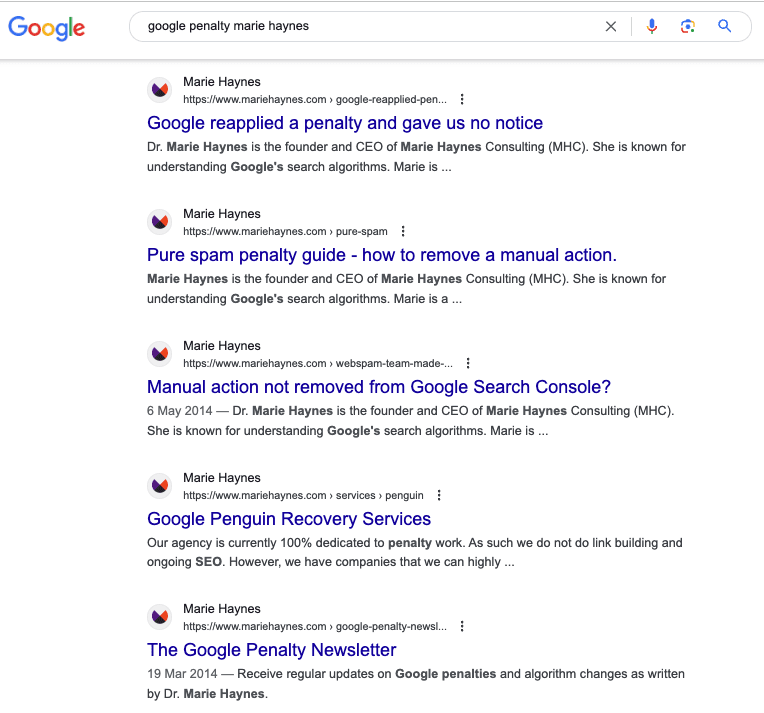Click into the search query field
Image resolution: width=764 pixels, height=713 pixels.
(370, 27)
